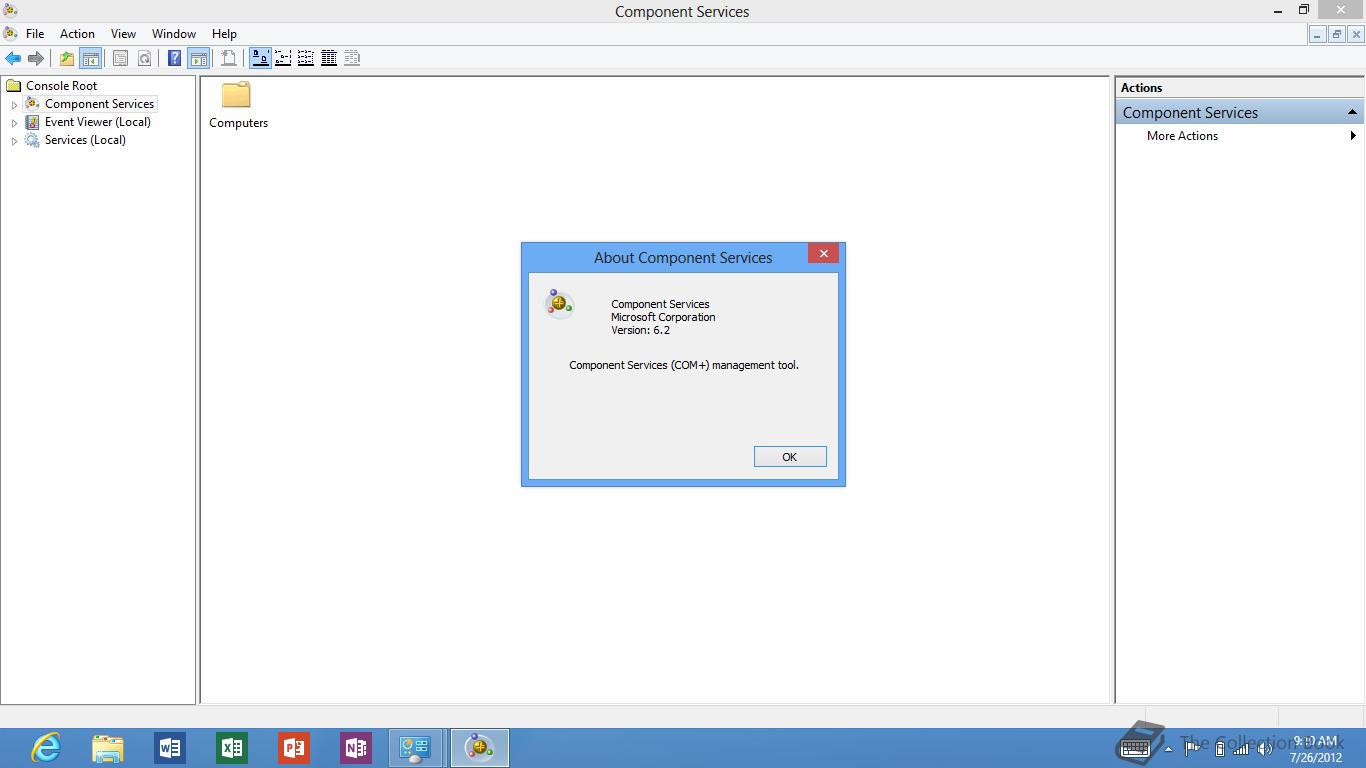Toggle Show/Hide Action Pane toolbar button
The height and width of the screenshot is (768, 1366).
point(198,58)
